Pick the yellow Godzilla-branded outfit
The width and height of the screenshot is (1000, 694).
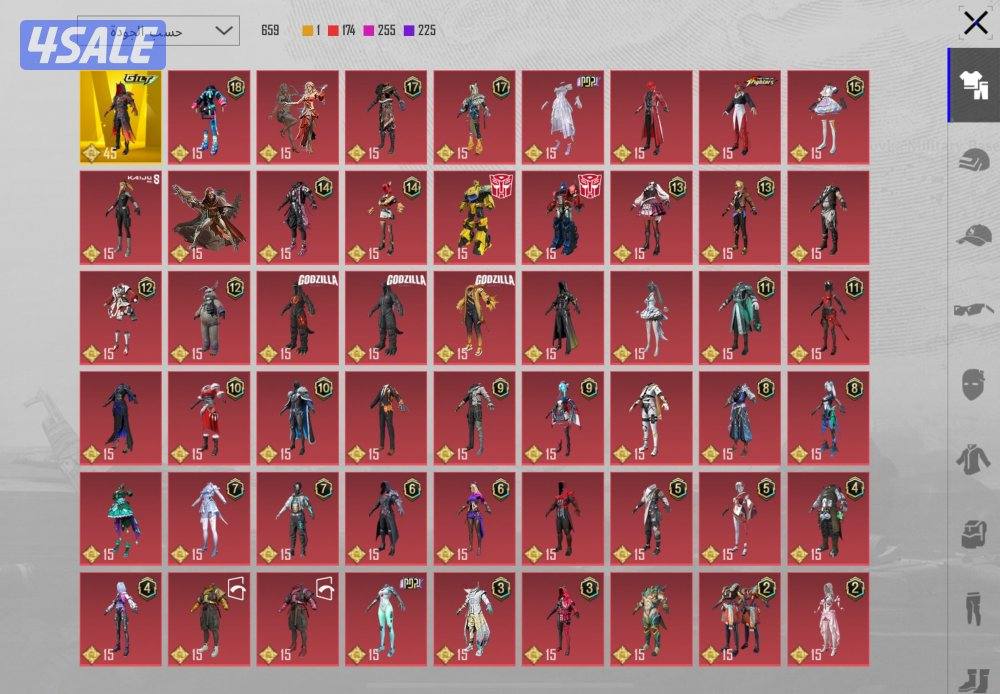(475, 317)
